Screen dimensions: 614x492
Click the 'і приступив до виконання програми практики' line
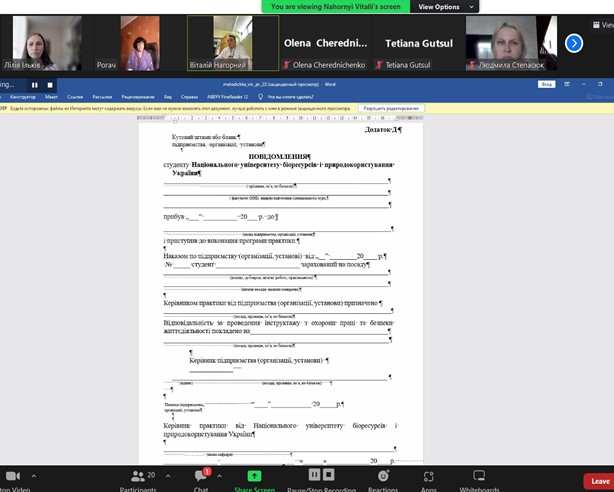[231, 241]
